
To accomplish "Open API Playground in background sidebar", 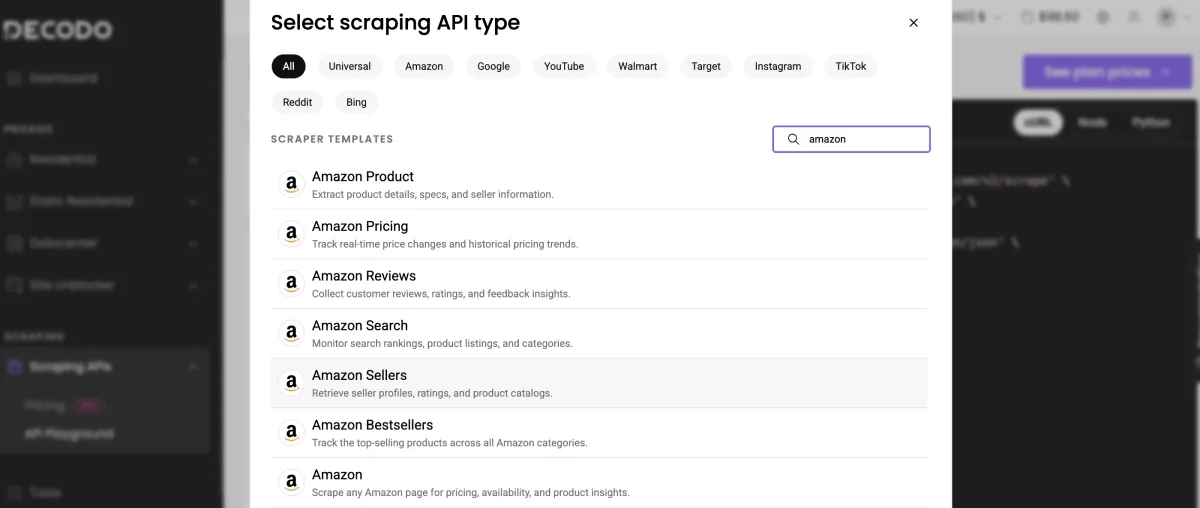I will point(69,434).
